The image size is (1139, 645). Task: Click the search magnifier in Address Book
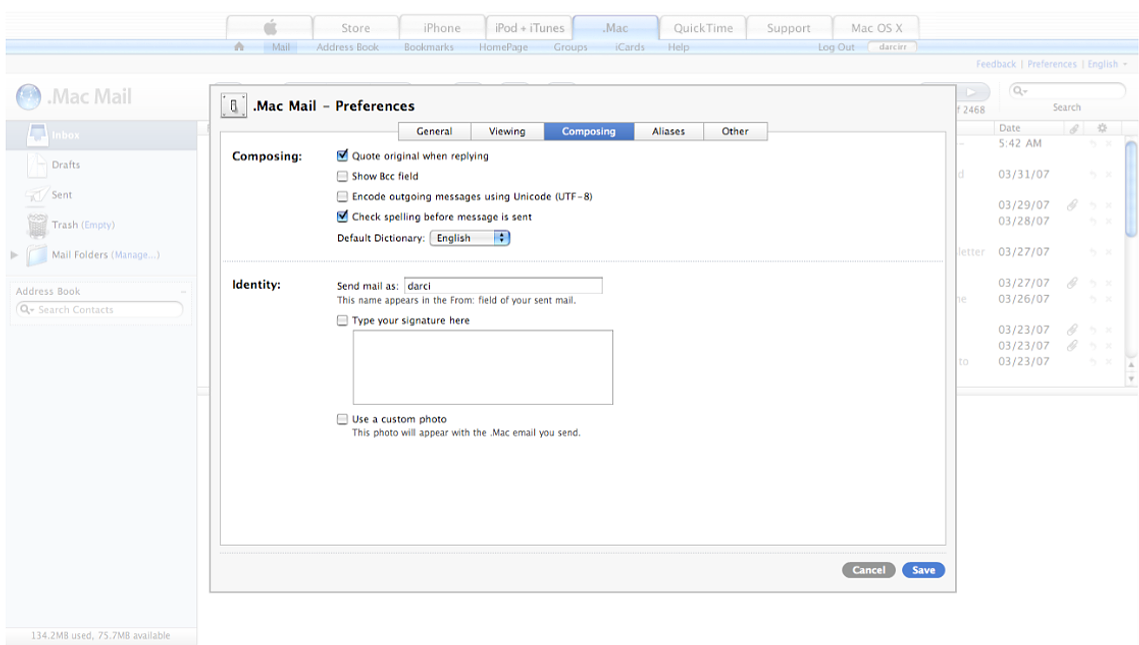[26, 309]
